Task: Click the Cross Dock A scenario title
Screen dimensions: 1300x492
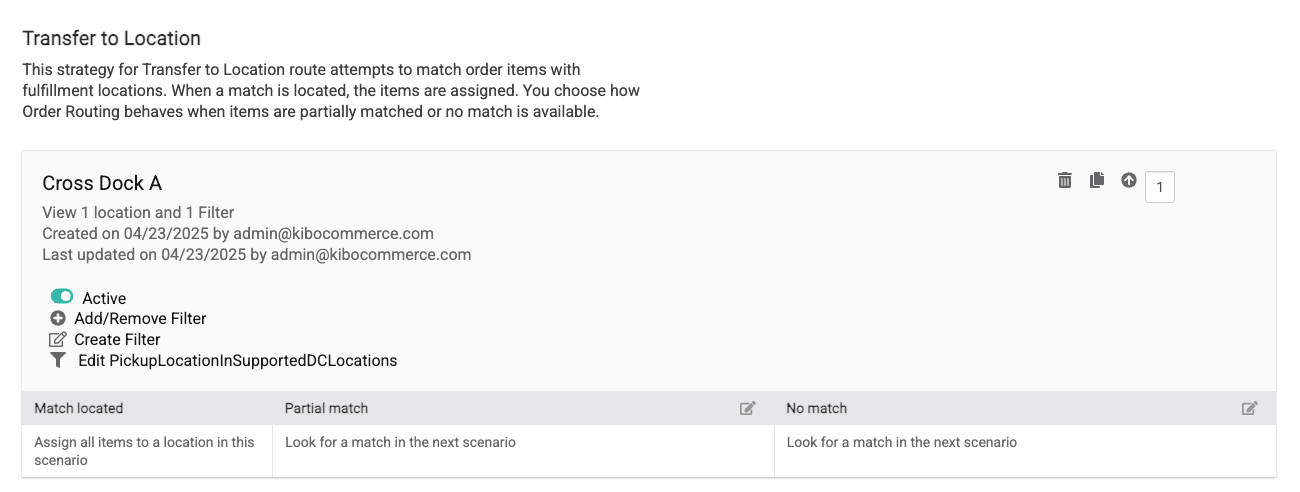Action: click(x=102, y=183)
